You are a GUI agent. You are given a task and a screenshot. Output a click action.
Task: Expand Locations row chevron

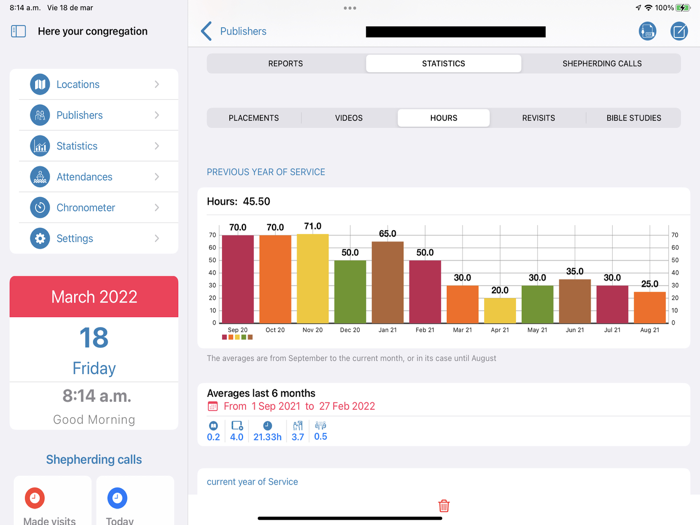[157, 84]
